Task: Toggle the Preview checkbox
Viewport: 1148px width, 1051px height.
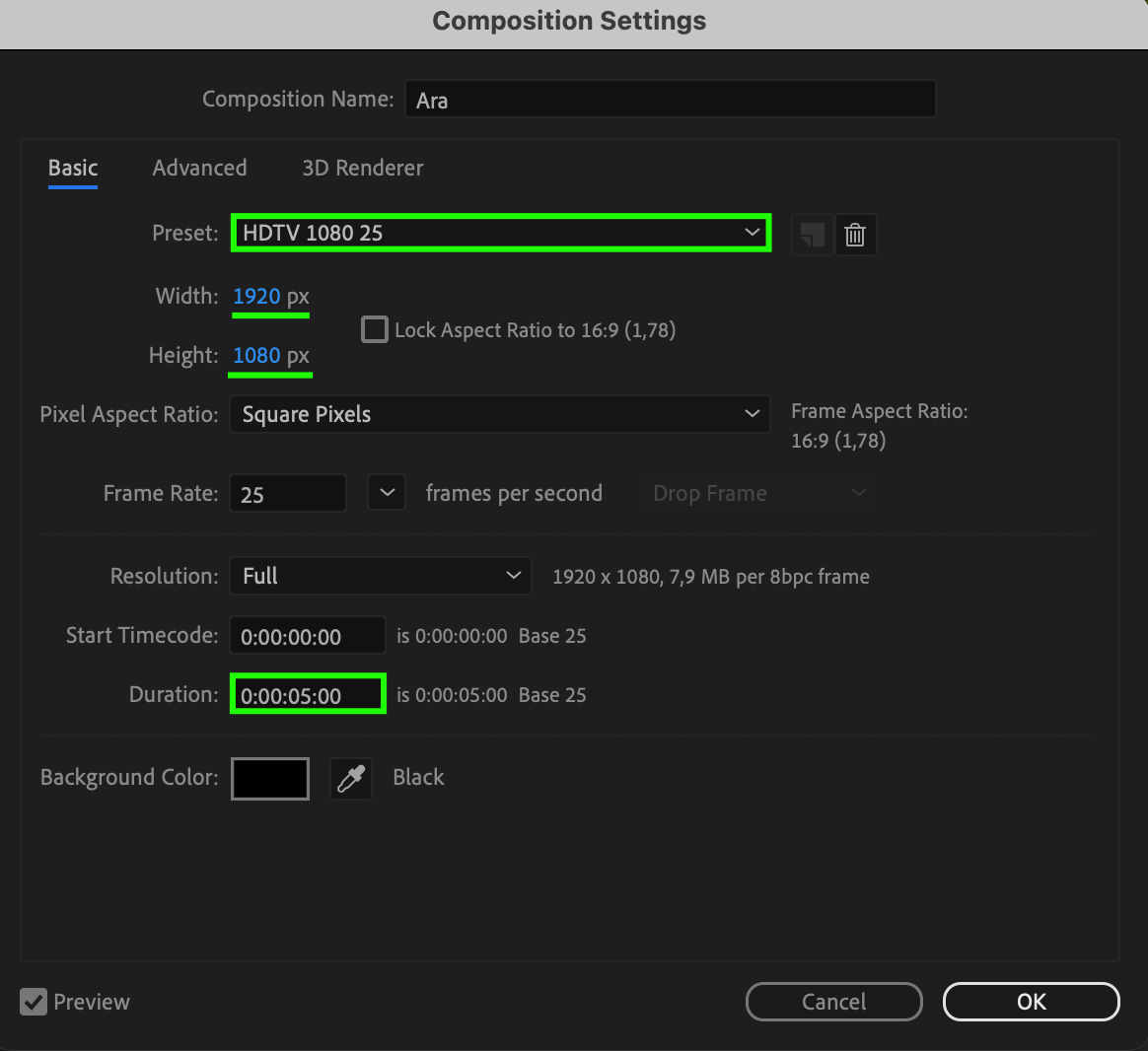Action: pyautogui.click(x=34, y=1003)
